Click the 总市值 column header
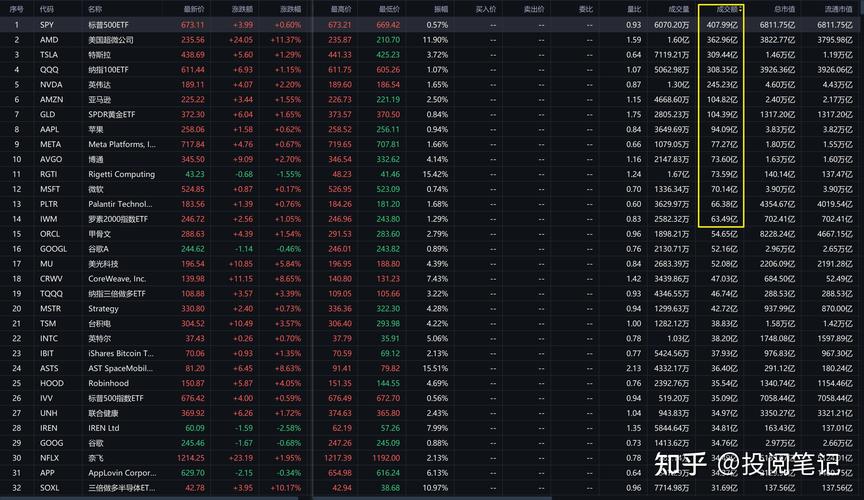The image size is (864, 500). (783, 9)
